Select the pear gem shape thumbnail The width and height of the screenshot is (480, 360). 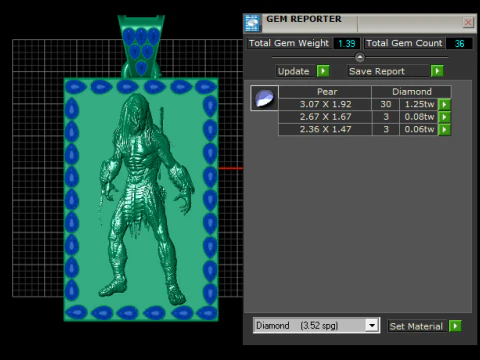264,98
